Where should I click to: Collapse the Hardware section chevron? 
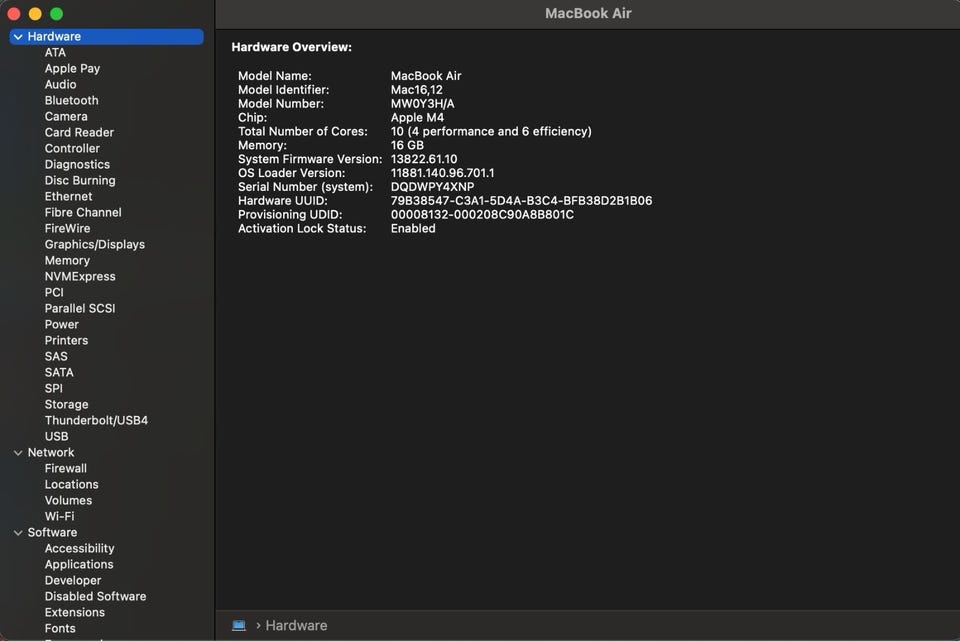(18, 37)
